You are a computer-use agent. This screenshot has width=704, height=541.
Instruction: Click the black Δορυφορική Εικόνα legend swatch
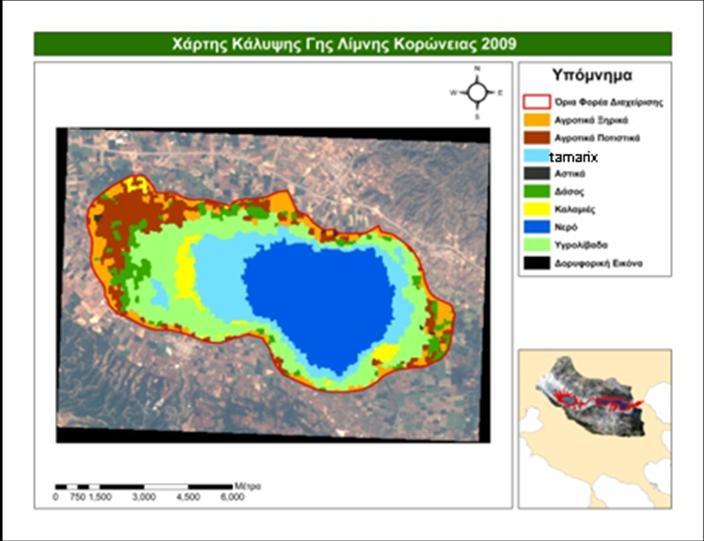tap(537, 263)
